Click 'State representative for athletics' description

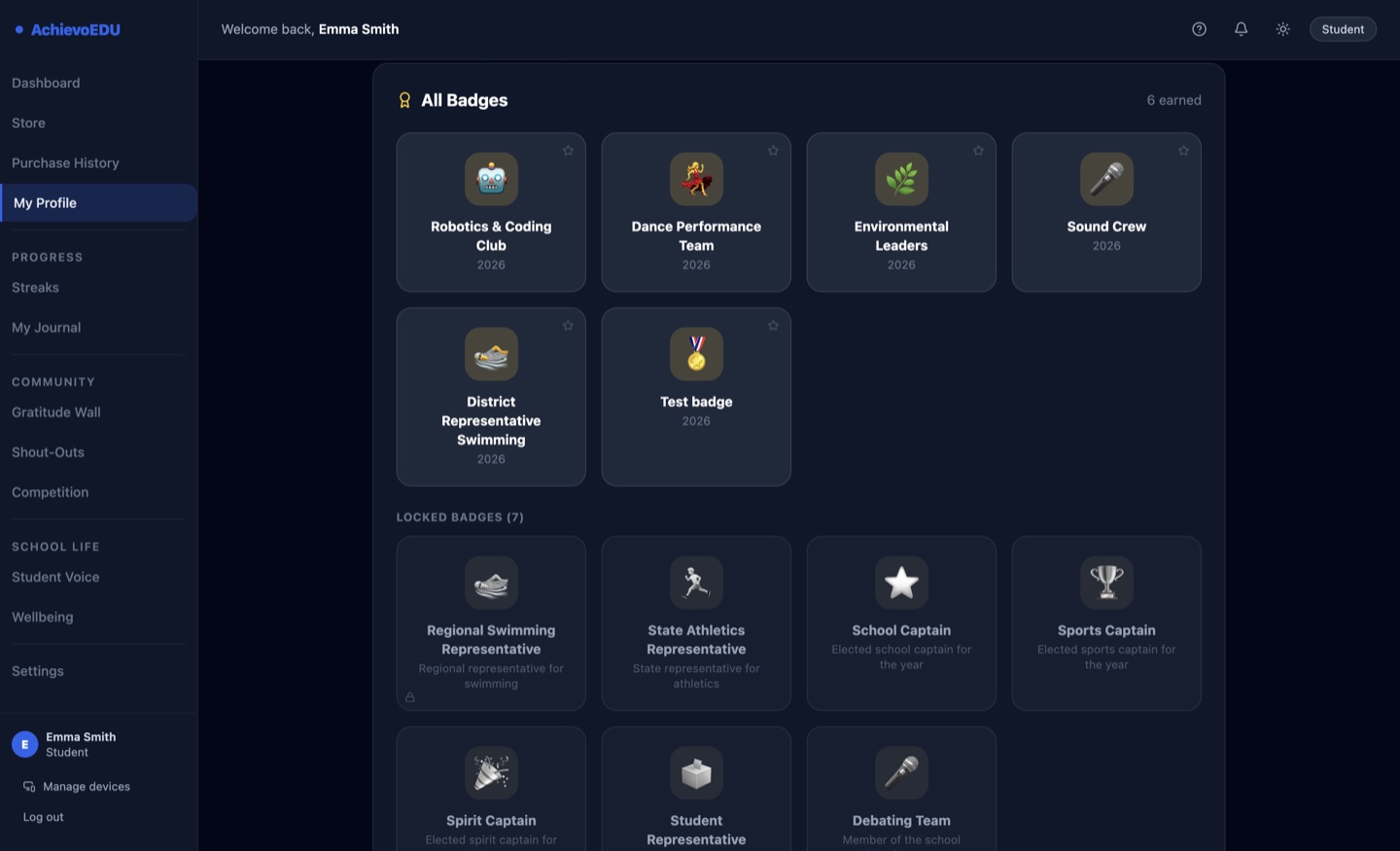[x=696, y=676]
